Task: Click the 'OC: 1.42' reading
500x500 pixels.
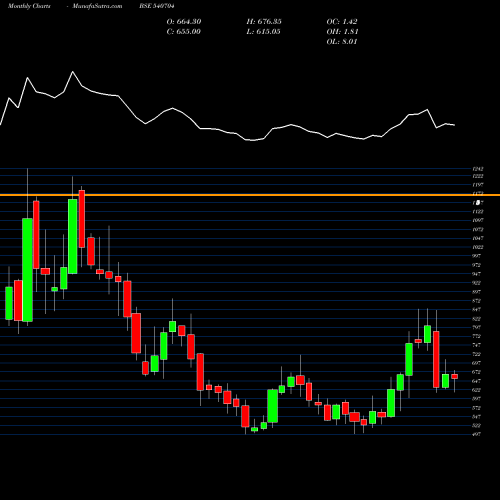Action: pyautogui.click(x=342, y=21)
